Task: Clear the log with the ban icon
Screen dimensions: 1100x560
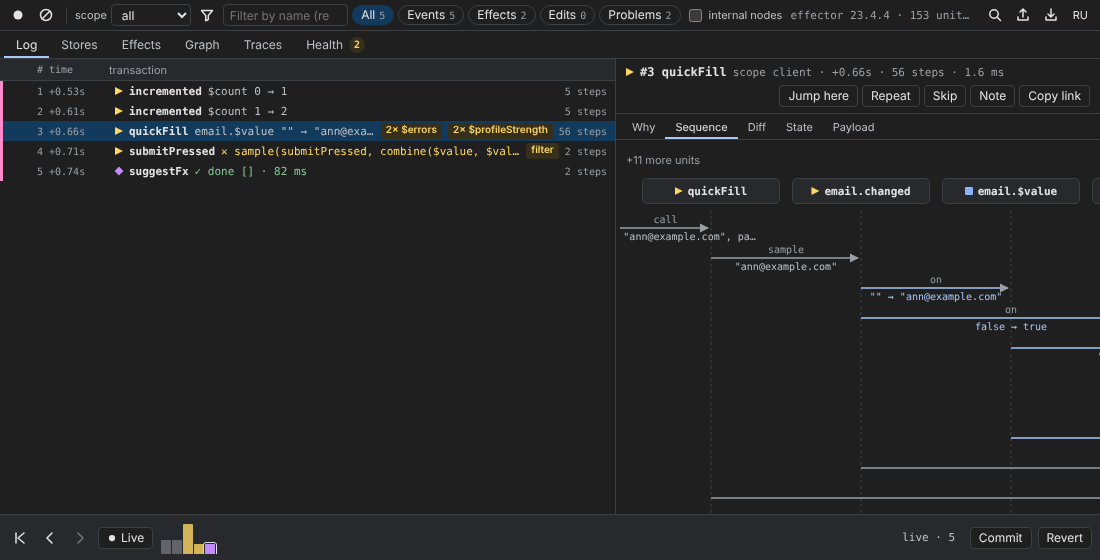Action: 46,15
